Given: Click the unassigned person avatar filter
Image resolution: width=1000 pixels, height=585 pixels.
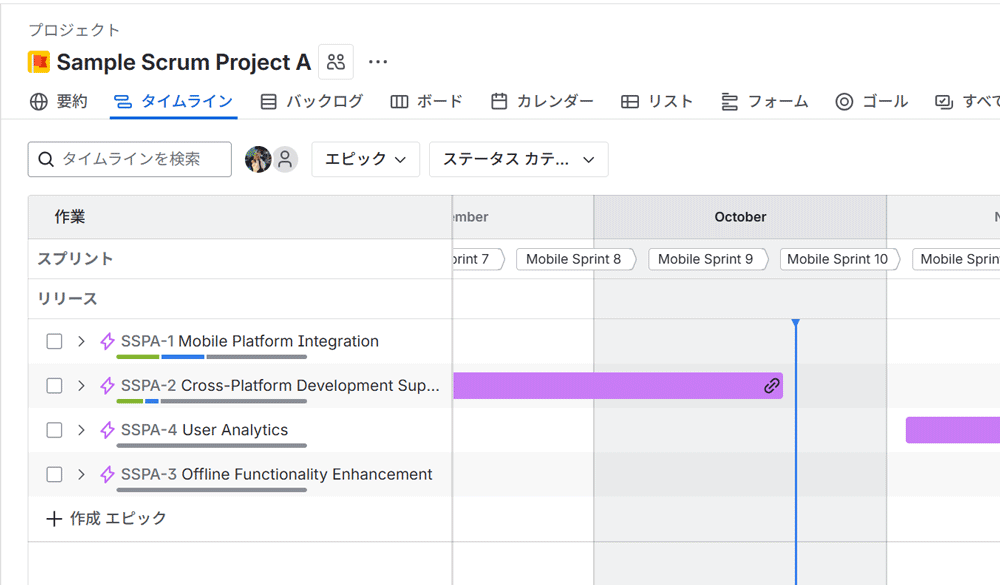Looking at the screenshot, I should (285, 159).
